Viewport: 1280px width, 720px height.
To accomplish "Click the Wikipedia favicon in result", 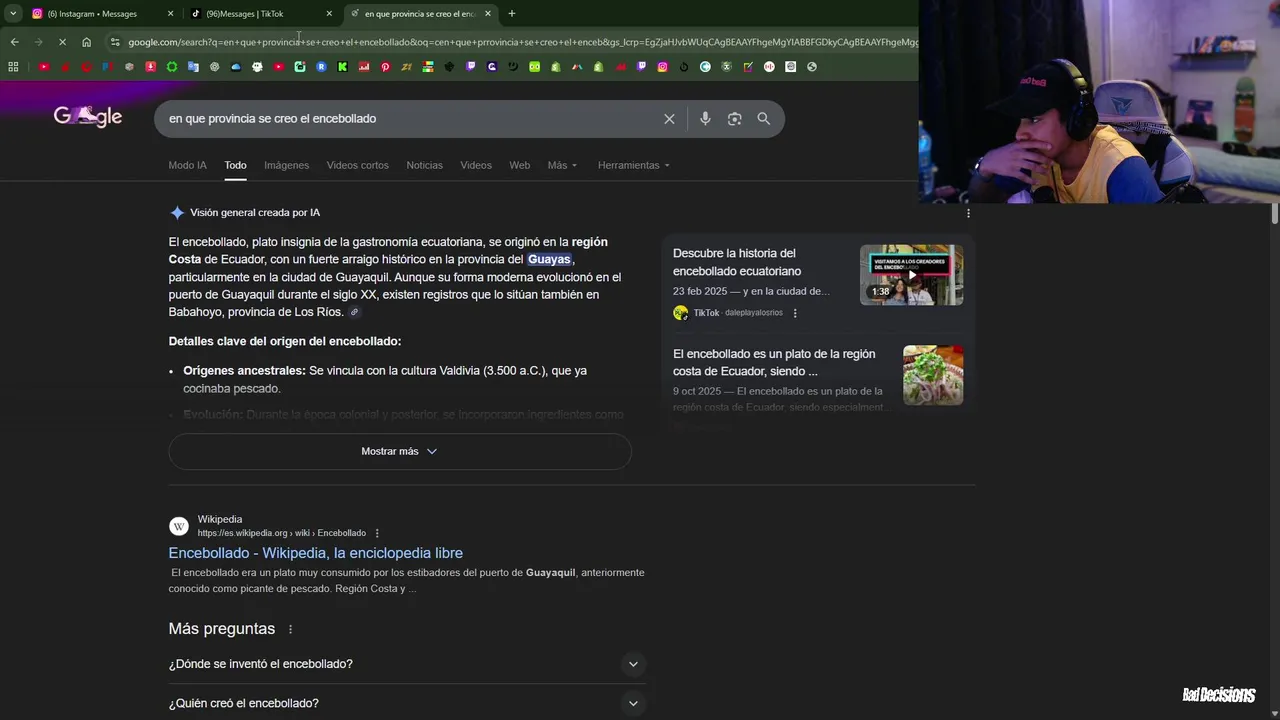I will click(x=179, y=527).
